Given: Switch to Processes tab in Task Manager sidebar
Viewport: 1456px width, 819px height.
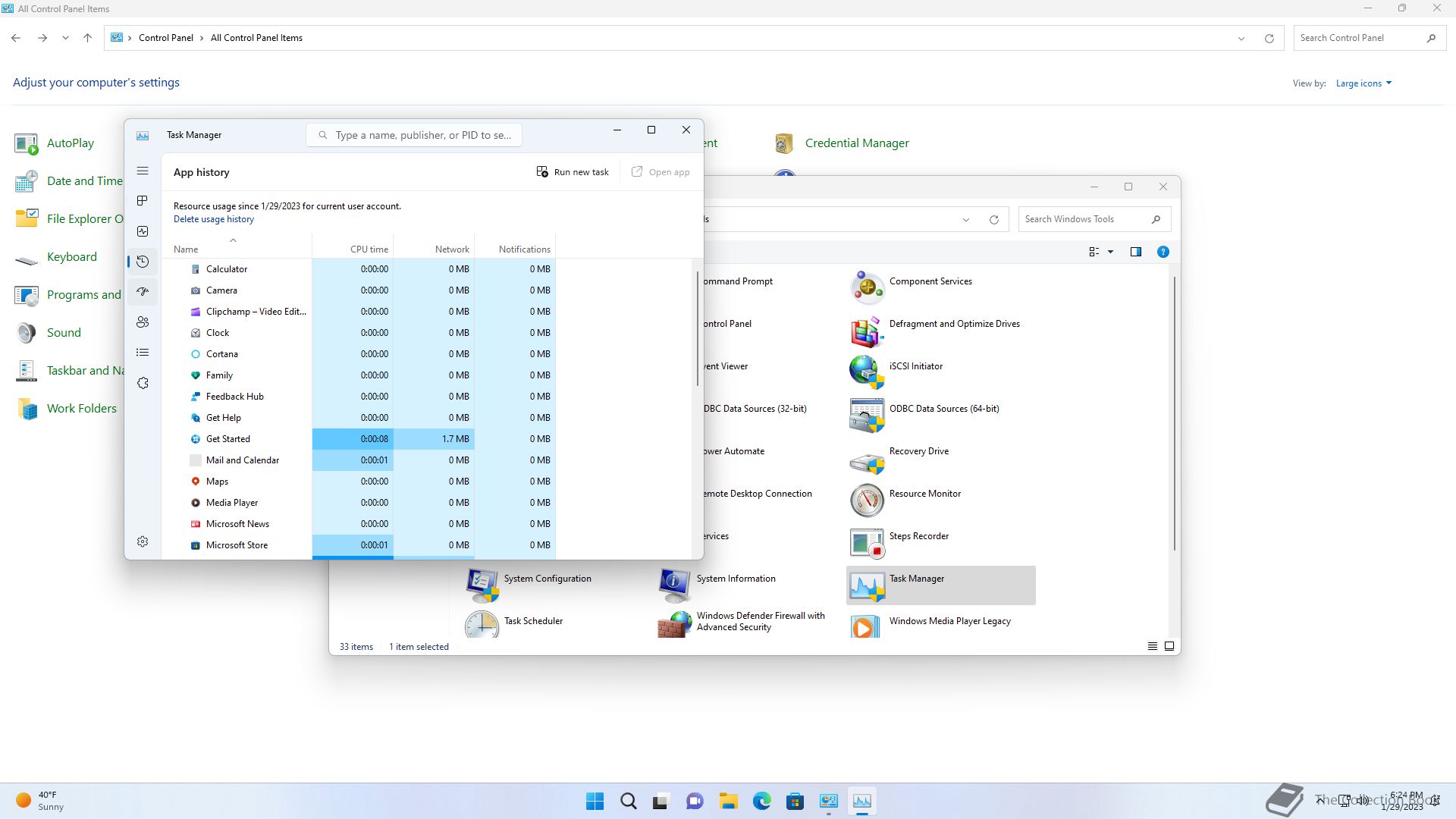Looking at the screenshot, I should pyautogui.click(x=143, y=201).
